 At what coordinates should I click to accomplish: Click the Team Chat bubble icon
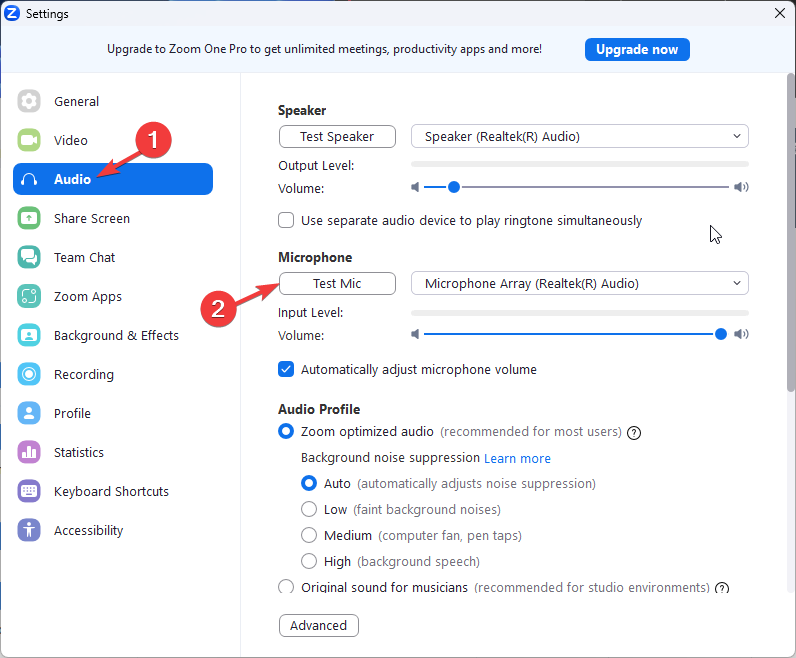29,257
